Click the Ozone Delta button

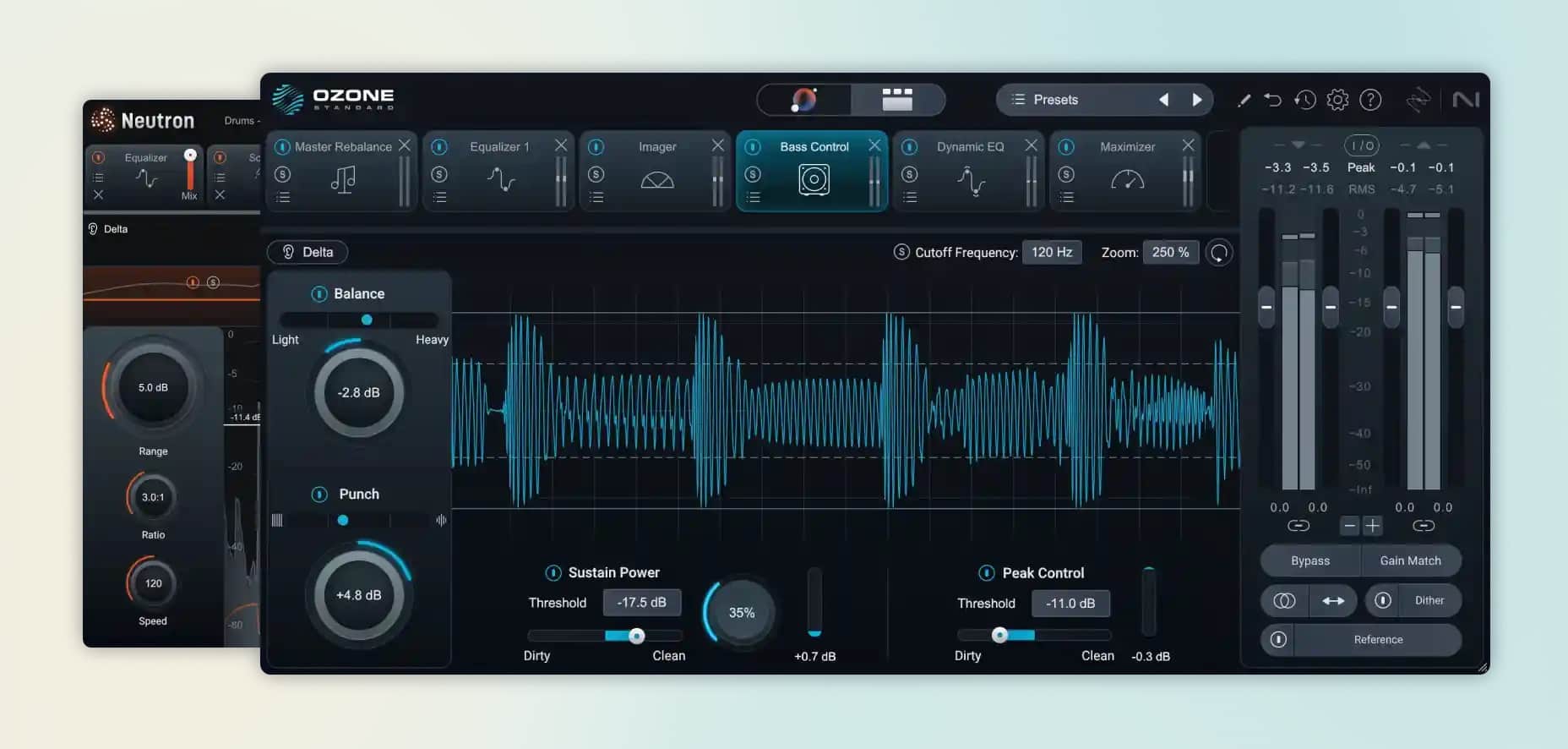(x=308, y=252)
